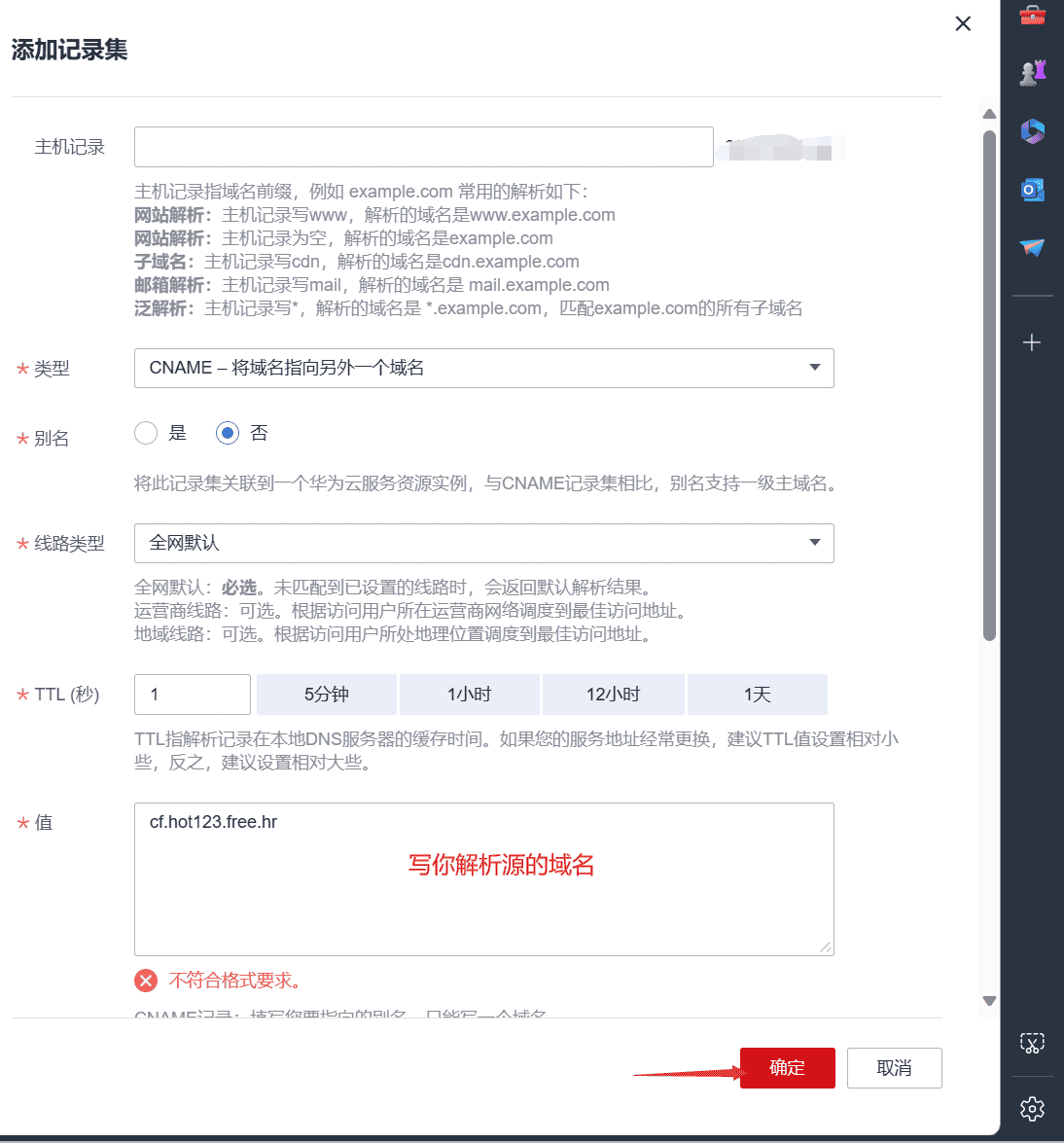Click the 添加记录集 dialog title
This screenshot has width=1064, height=1143.
pos(69,50)
